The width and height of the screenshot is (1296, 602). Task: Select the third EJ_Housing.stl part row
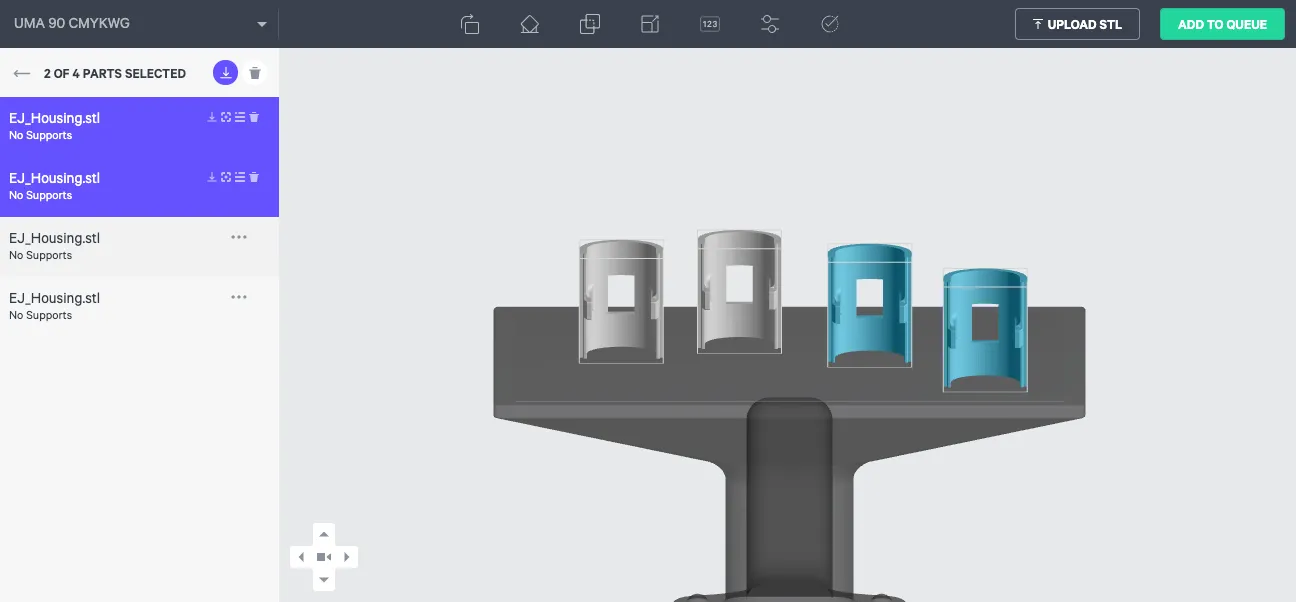click(x=139, y=247)
